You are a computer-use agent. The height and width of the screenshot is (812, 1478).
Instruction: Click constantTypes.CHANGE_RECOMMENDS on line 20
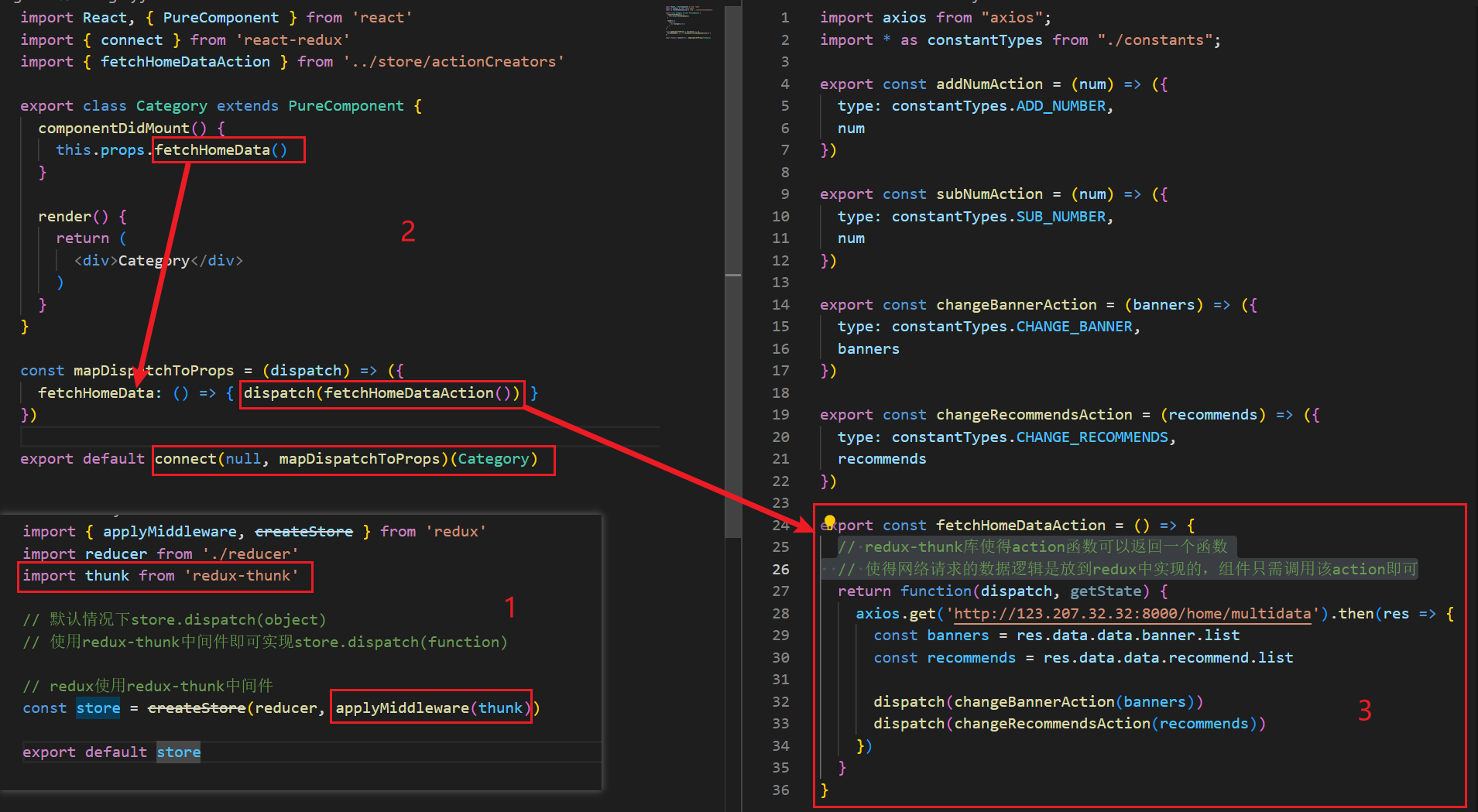point(1030,437)
